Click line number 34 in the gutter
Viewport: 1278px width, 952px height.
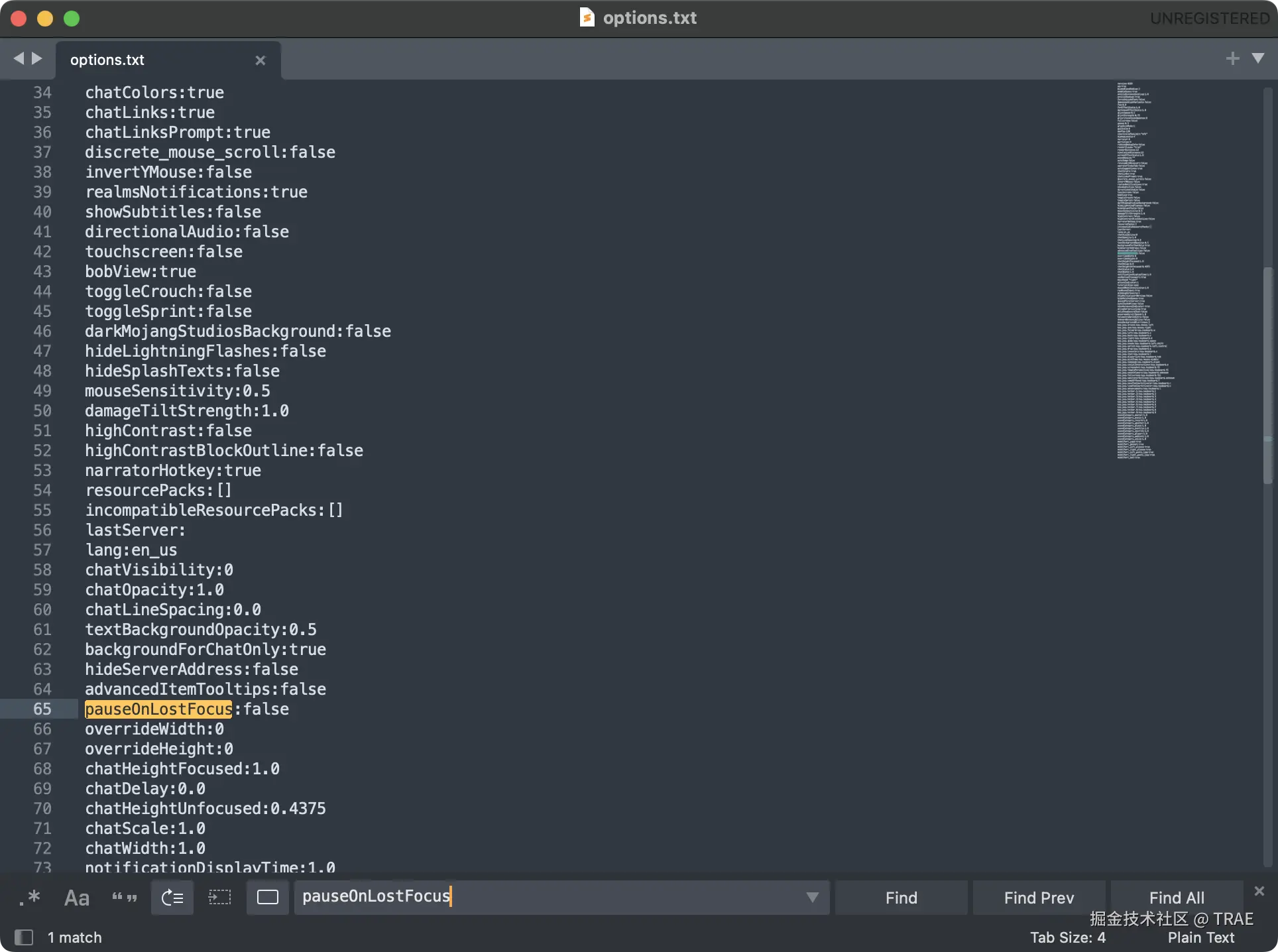tap(42, 92)
